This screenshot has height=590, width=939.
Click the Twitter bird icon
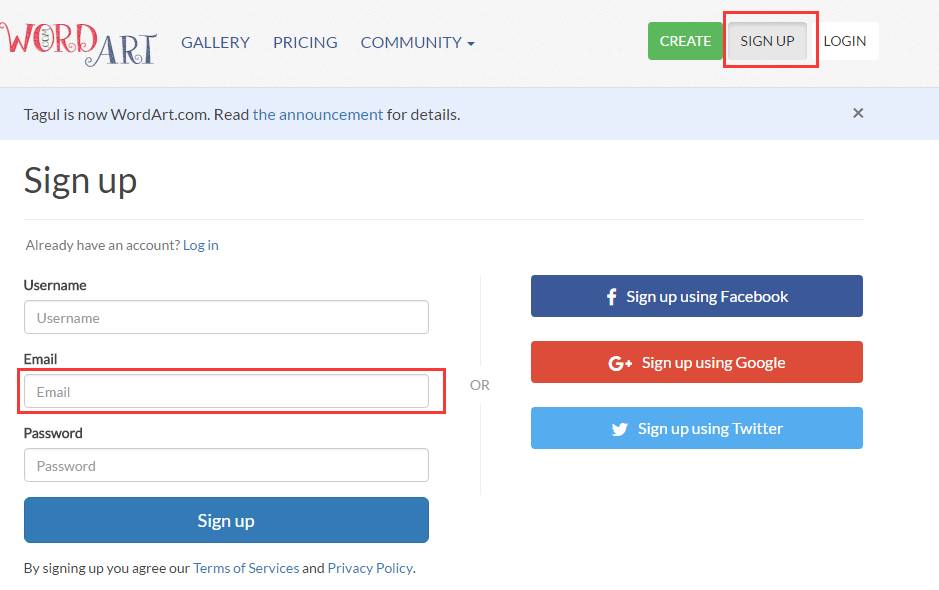(x=620, y=429)
